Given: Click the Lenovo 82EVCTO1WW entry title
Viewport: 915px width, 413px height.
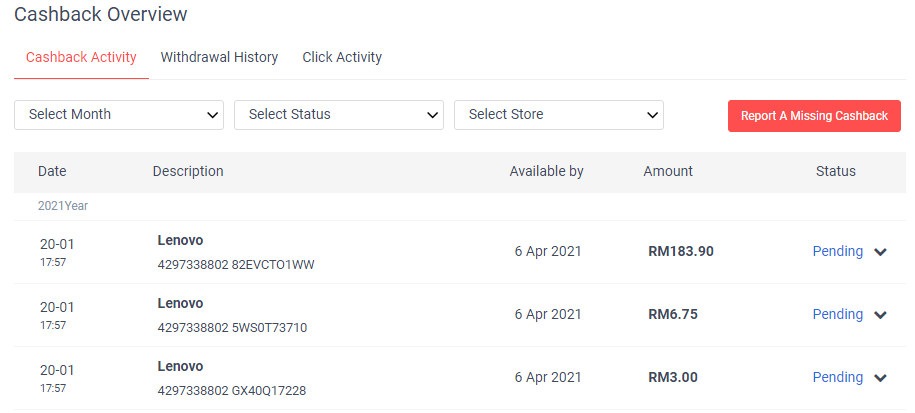Looking at the screenshot, I should click(x=181, y=240).
